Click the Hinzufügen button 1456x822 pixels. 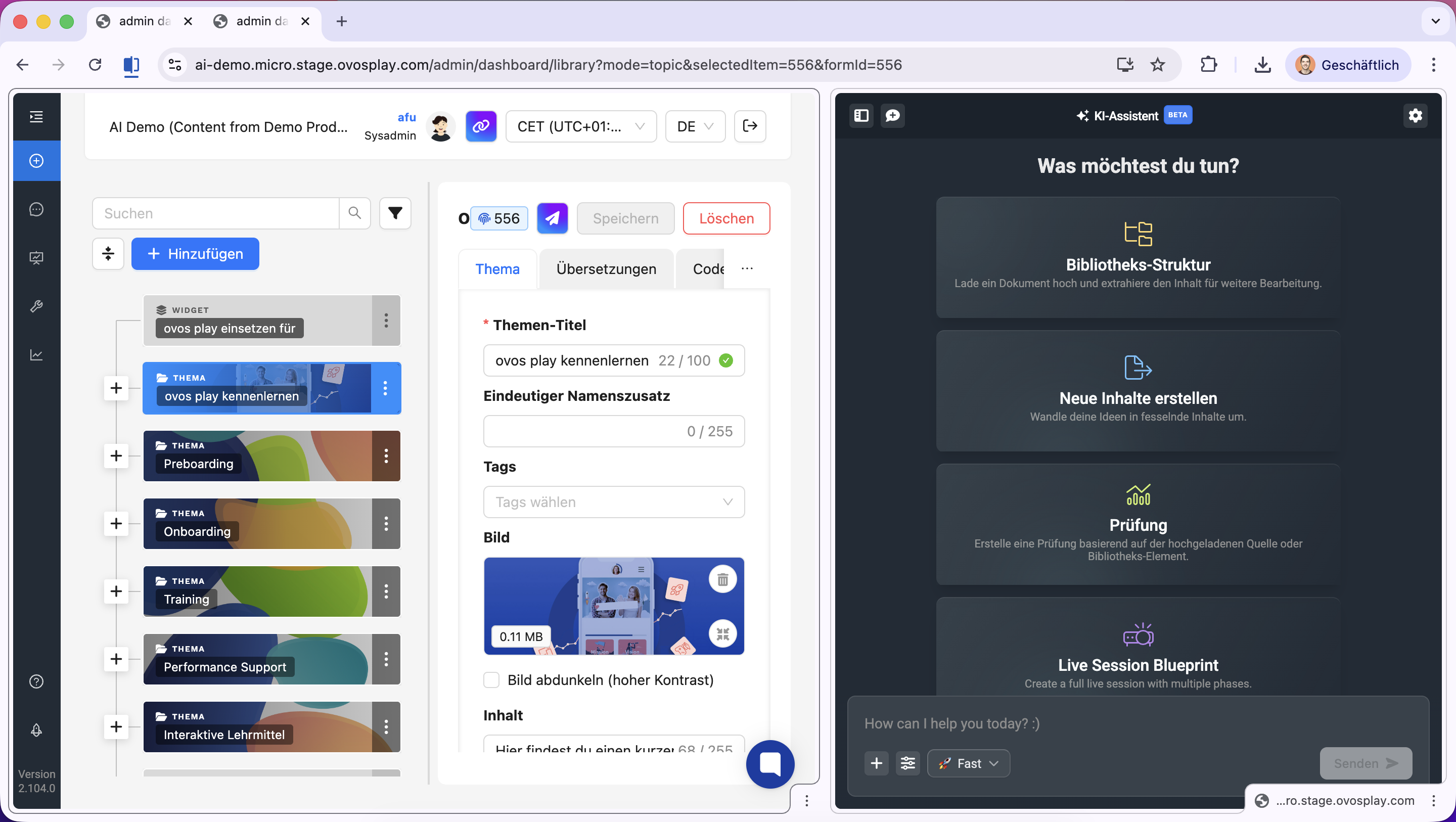click(195, 254)
